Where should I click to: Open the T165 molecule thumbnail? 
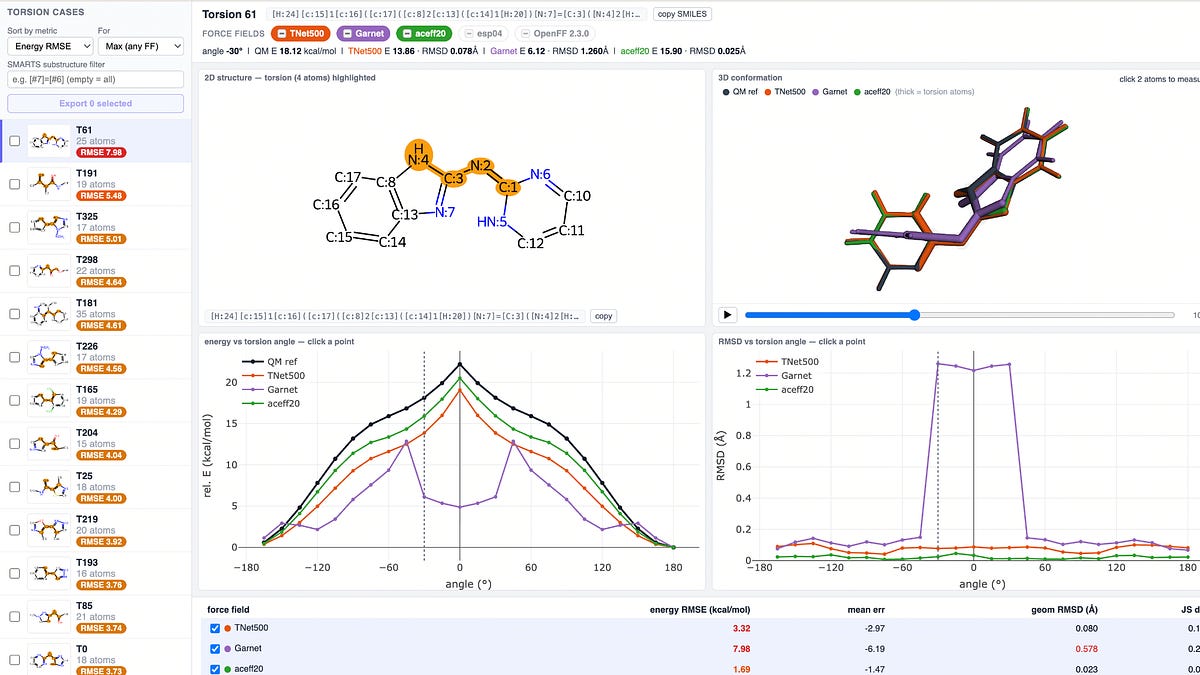(x=49, y=400)
